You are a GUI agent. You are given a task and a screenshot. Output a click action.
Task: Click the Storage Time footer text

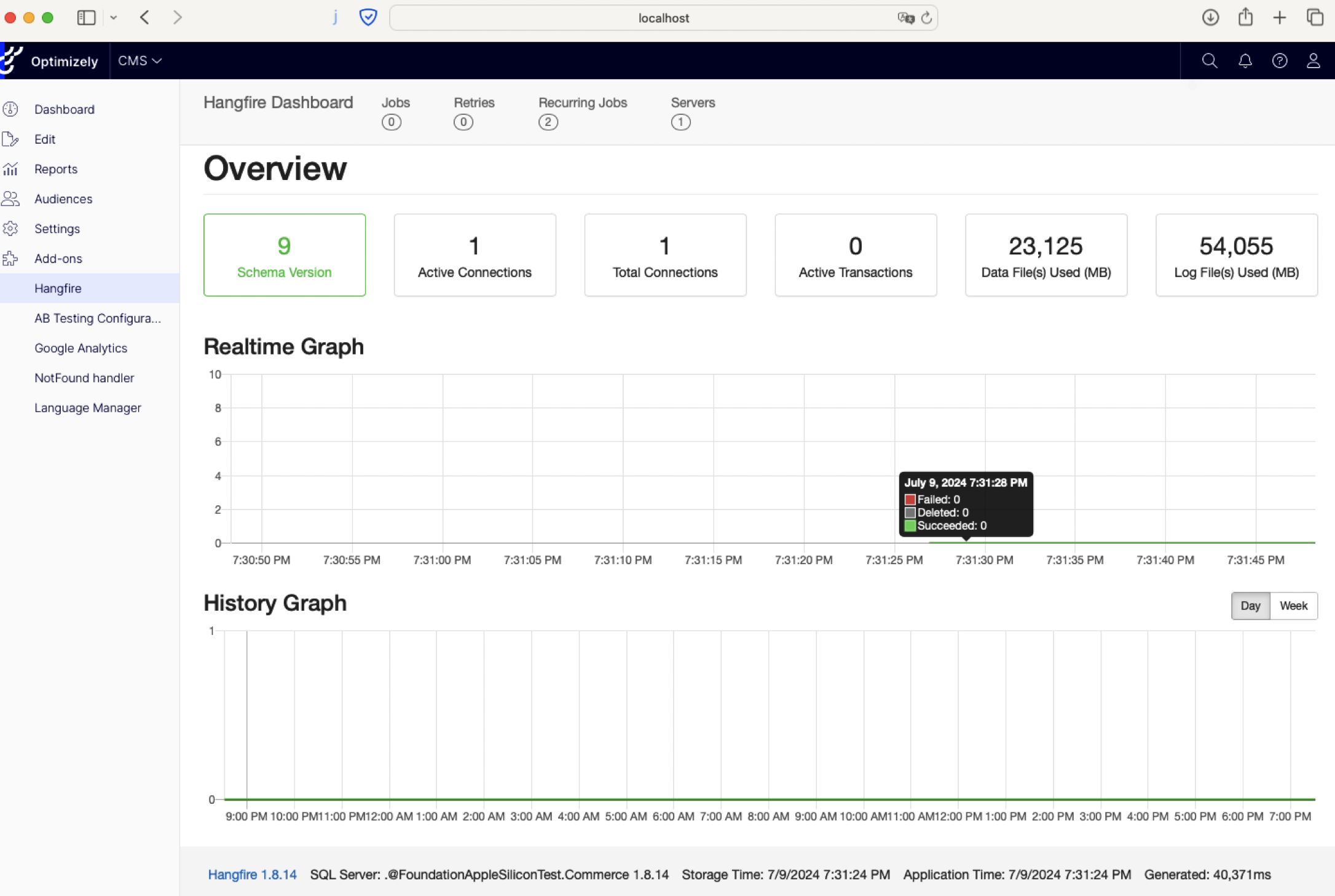point(786,874)
